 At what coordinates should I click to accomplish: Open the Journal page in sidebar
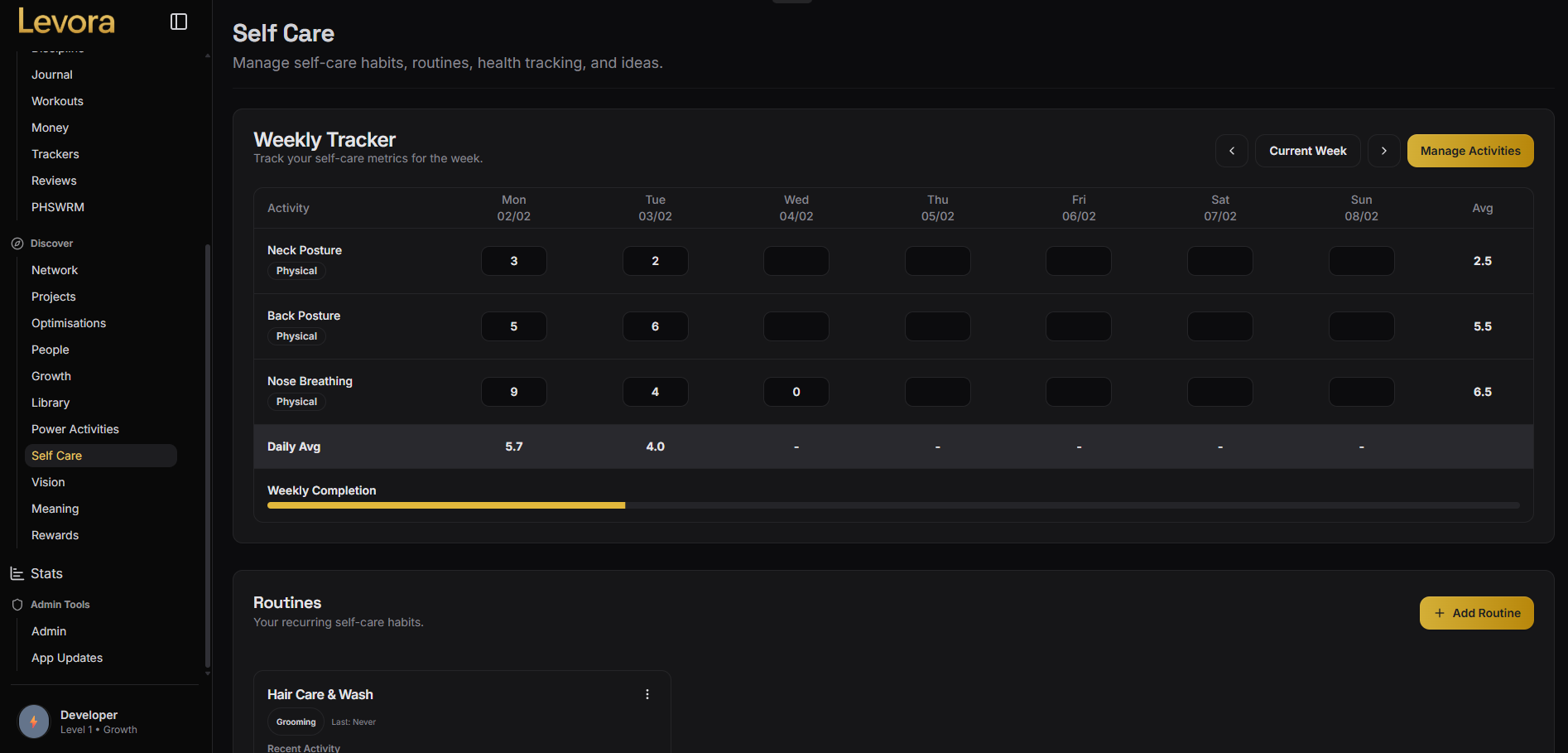coord(52,75)
